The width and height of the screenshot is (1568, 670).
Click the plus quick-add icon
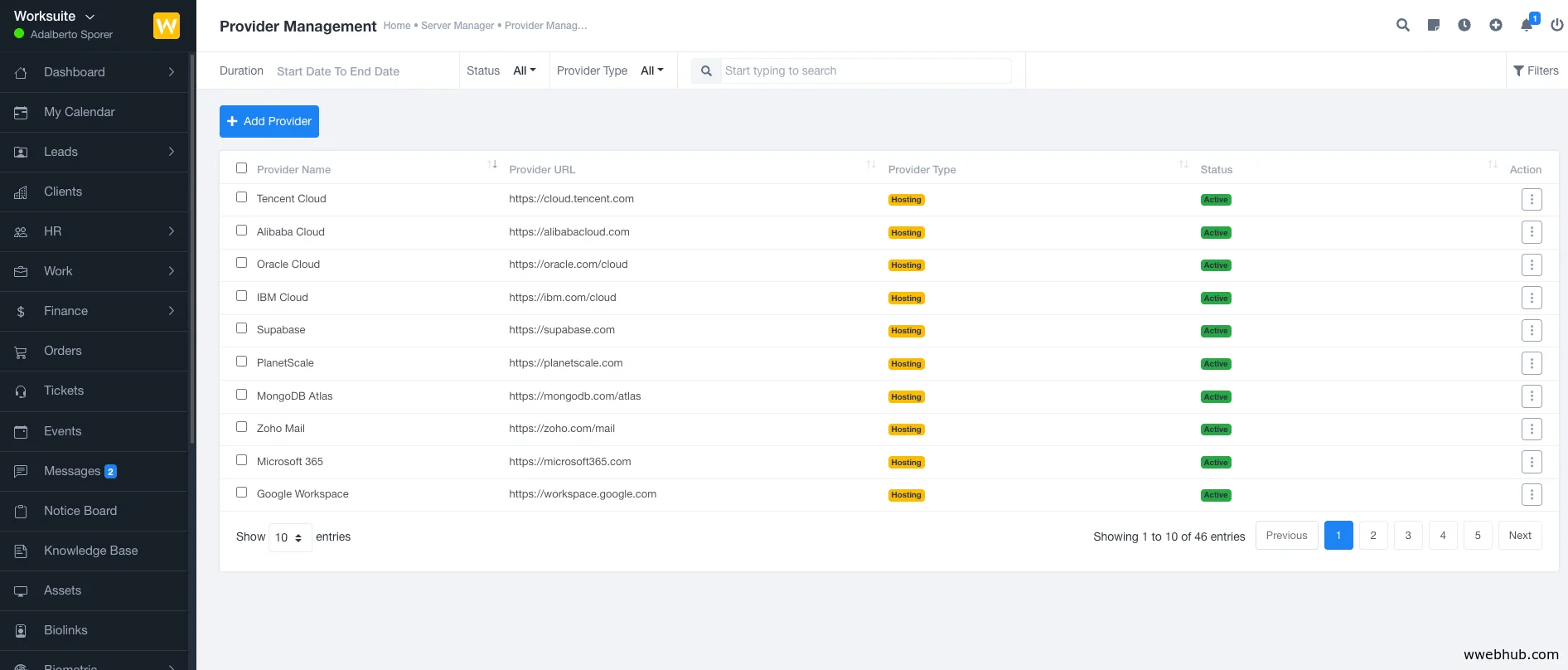[x=1495, y=25]
